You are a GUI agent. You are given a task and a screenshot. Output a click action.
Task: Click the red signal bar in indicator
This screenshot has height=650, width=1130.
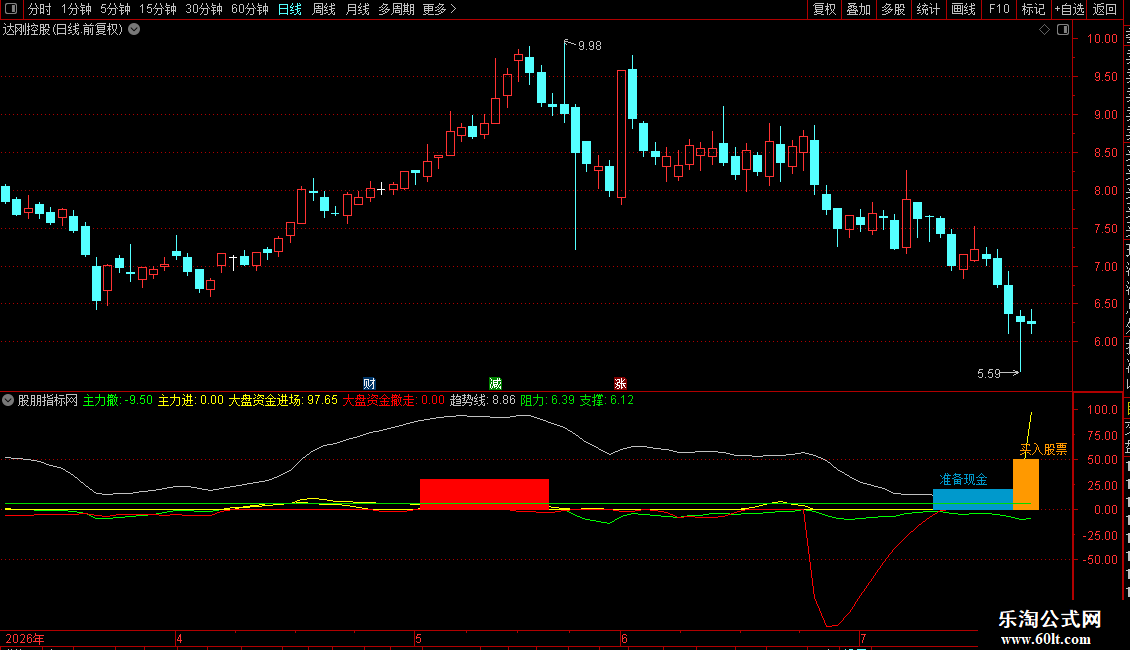click(484, 494)
